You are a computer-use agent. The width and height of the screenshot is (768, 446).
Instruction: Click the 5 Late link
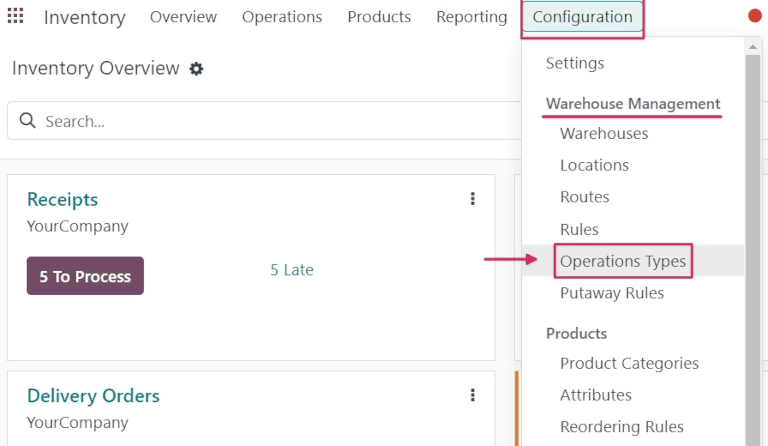[292, 270]
